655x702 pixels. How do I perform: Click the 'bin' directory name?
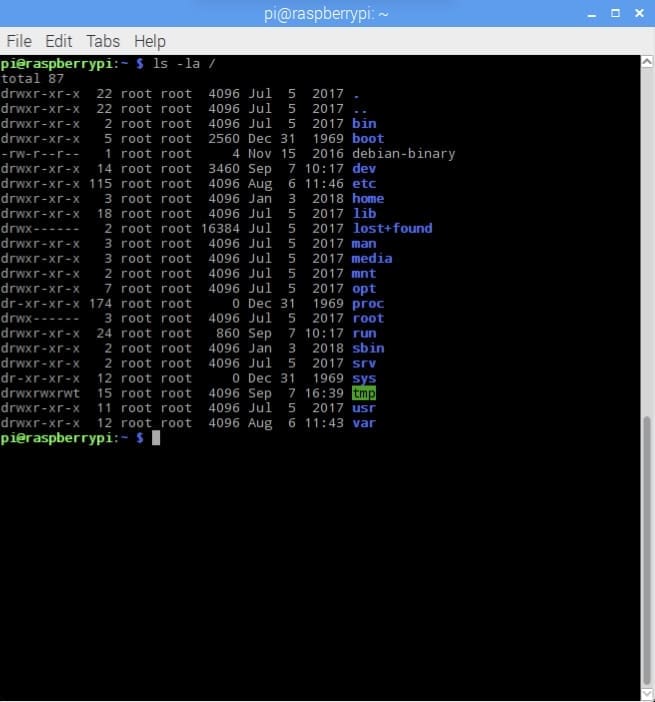point(364,124)
